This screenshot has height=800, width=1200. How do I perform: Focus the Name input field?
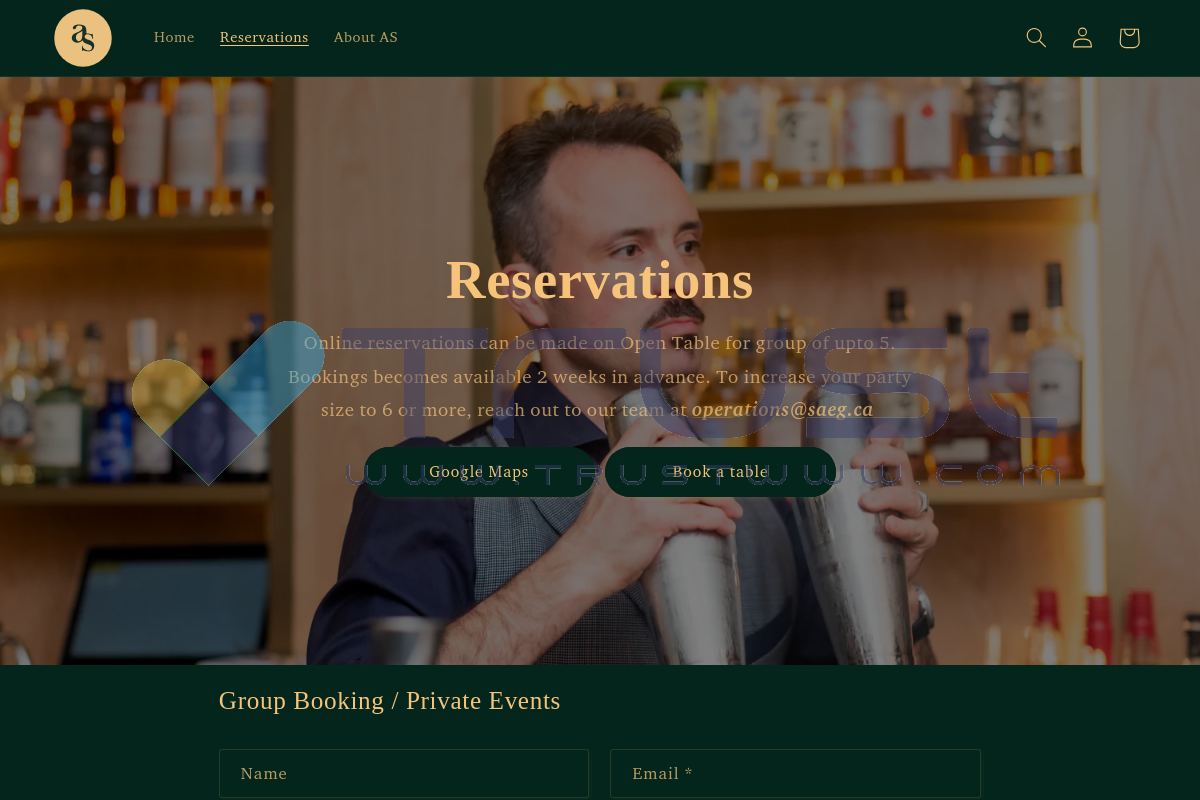coord(404,774)
